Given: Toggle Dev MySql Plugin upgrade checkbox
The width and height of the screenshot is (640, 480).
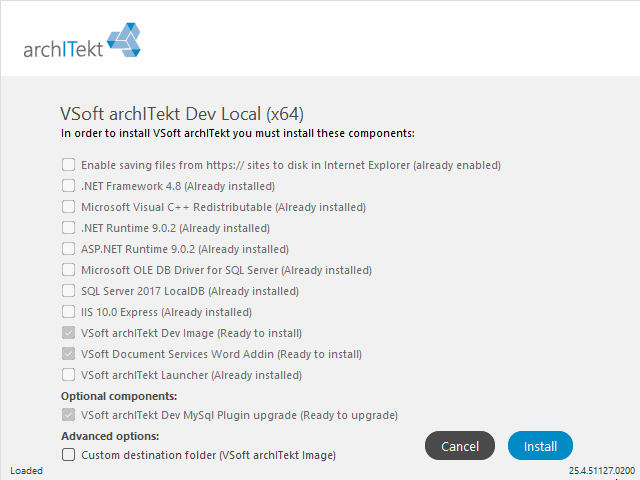Looking at the screenshot, I should point(68,415).
